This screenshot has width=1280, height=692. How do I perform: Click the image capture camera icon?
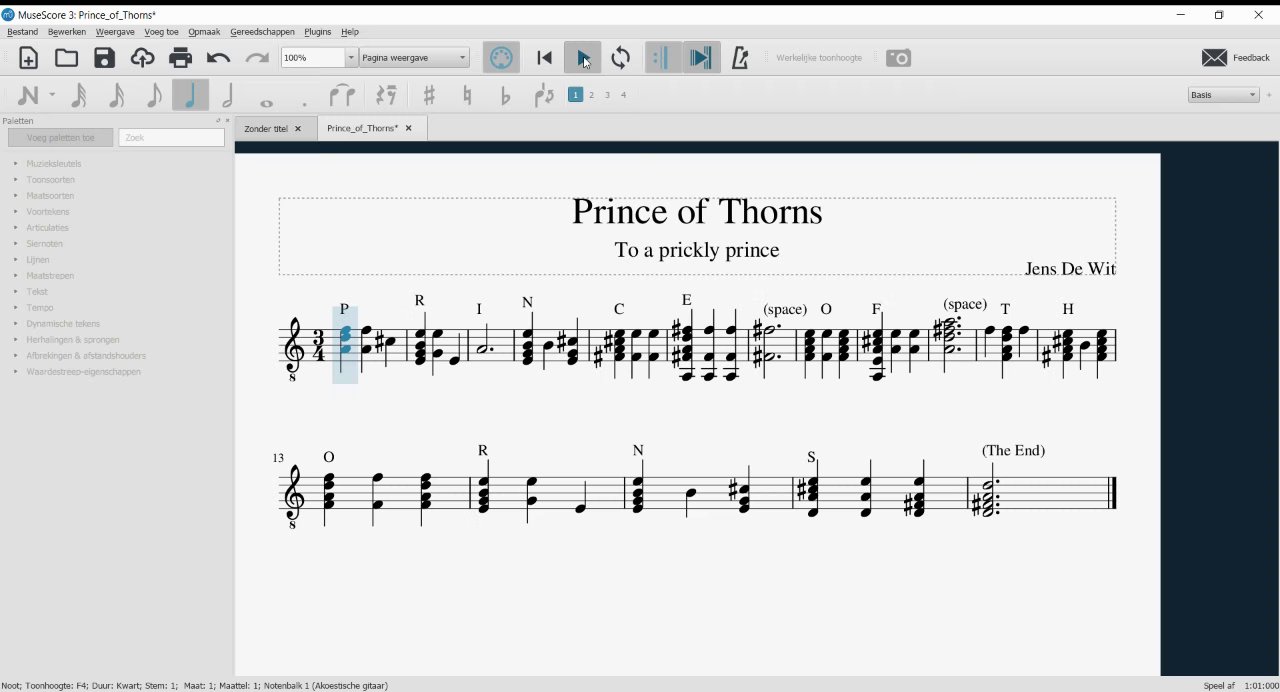[x=899, y=58]
